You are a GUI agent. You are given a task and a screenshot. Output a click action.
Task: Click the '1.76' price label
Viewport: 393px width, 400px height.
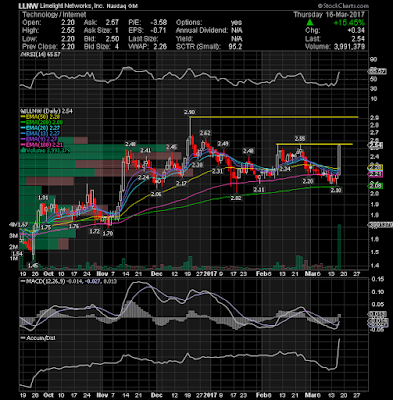pos(73,226)
